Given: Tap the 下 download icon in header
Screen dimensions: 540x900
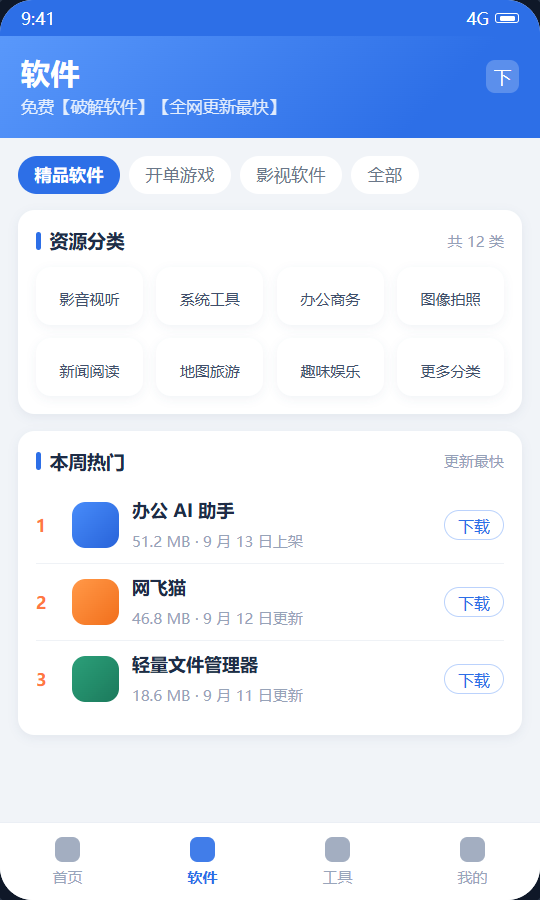Looking at the screenshot, I should [x=502, y=76].
